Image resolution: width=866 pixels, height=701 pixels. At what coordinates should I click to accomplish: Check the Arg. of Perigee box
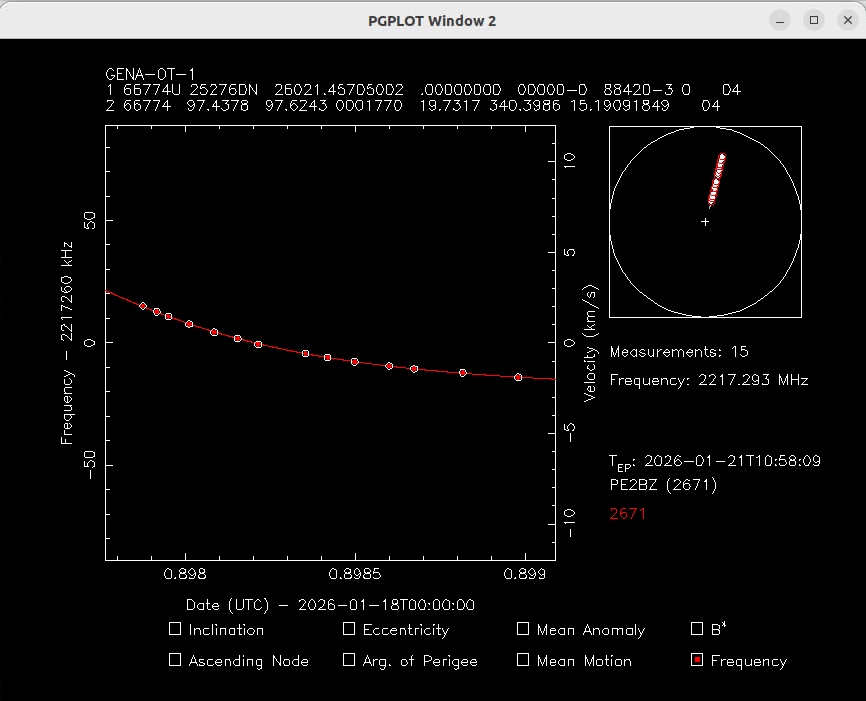pyautogui.click(x=349, y=660)
